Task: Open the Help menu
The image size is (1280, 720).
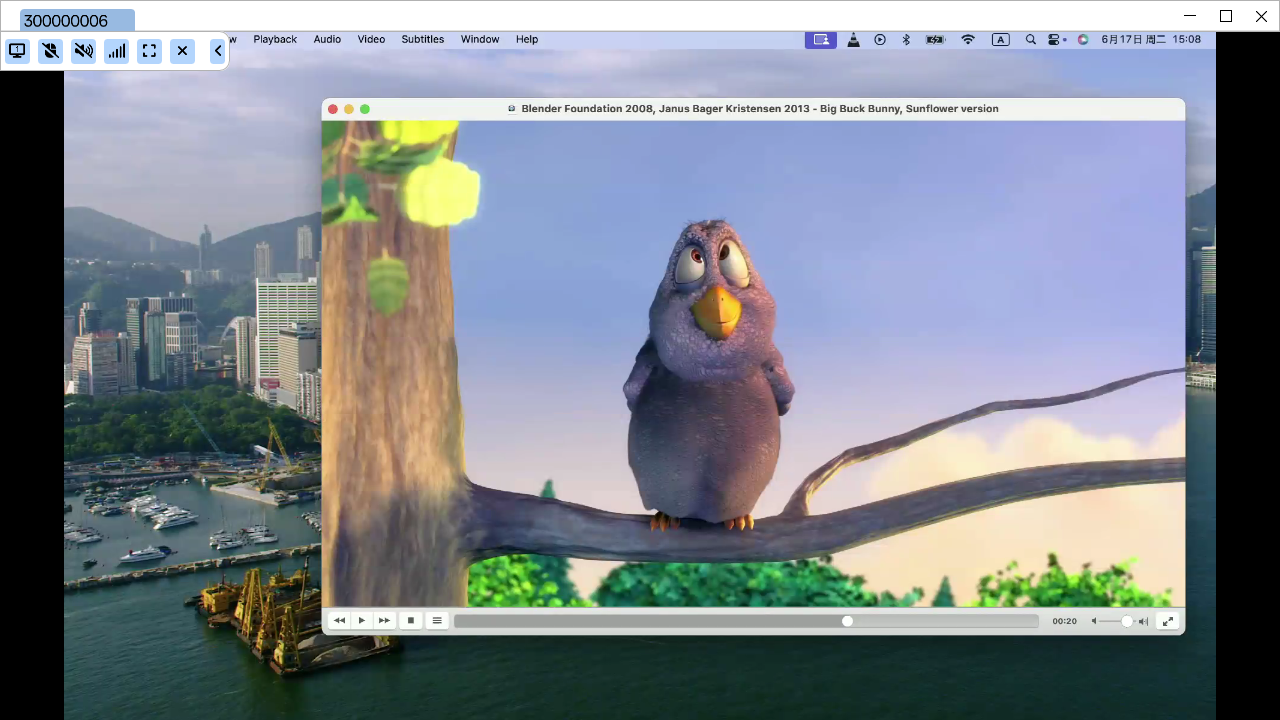Action: click(x=527, y=39)
